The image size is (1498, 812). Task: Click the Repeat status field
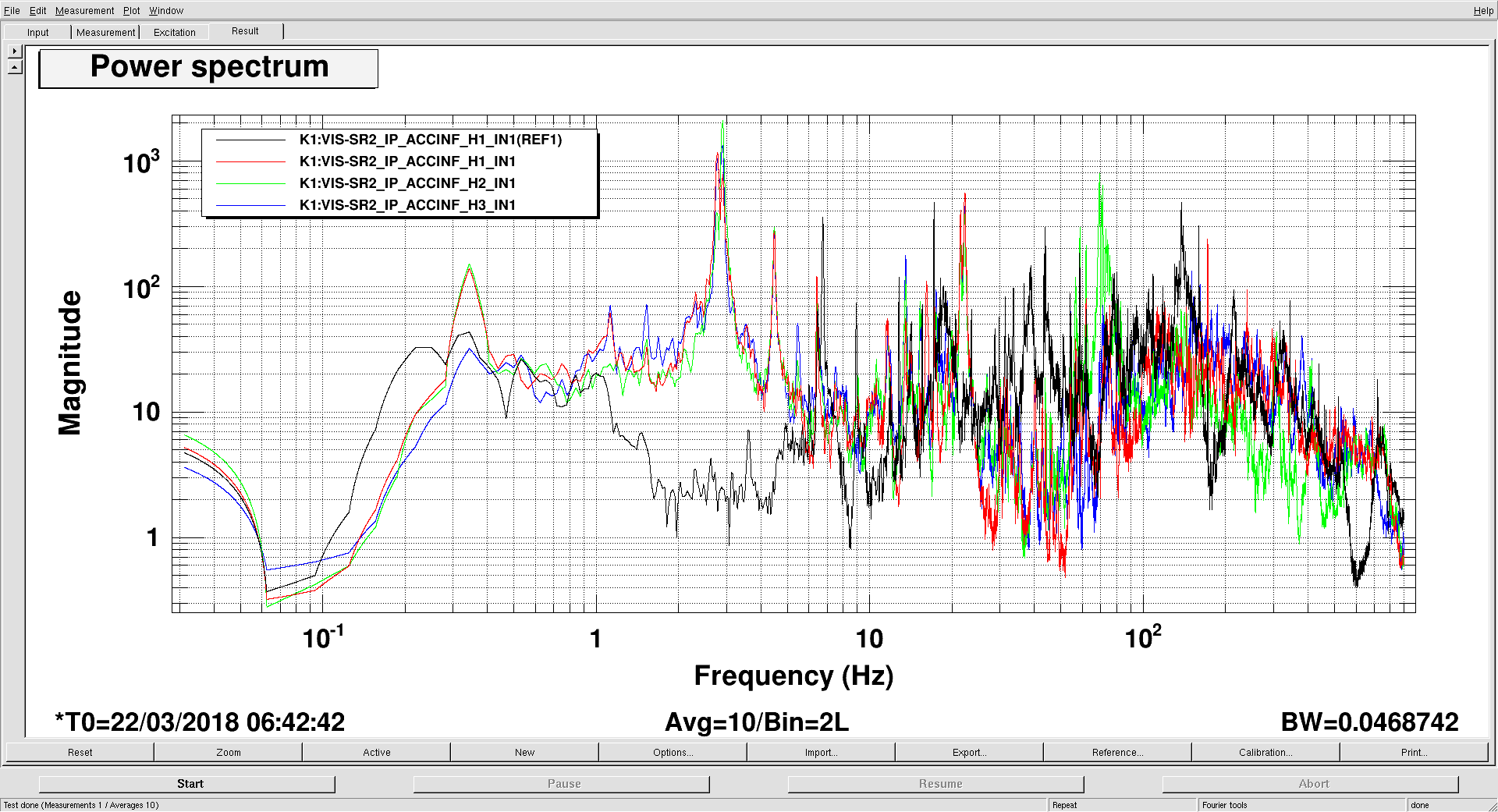pyautogui.click(x=1122, y=805)
